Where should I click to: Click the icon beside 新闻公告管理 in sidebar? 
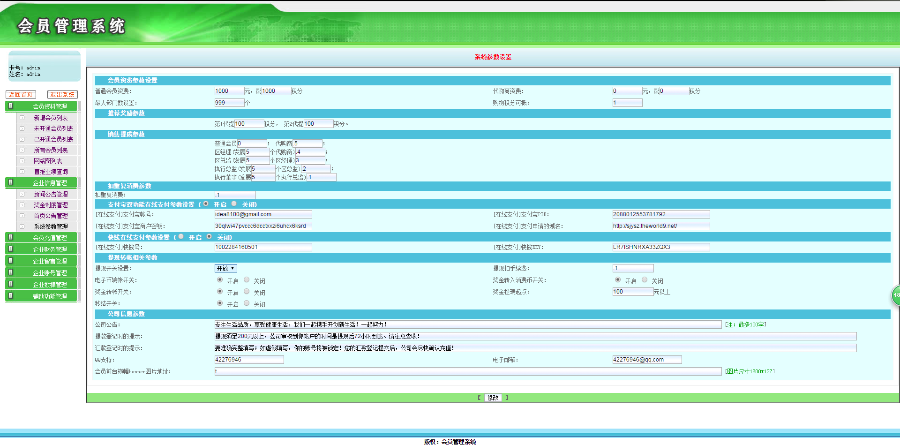click(22, 194)
